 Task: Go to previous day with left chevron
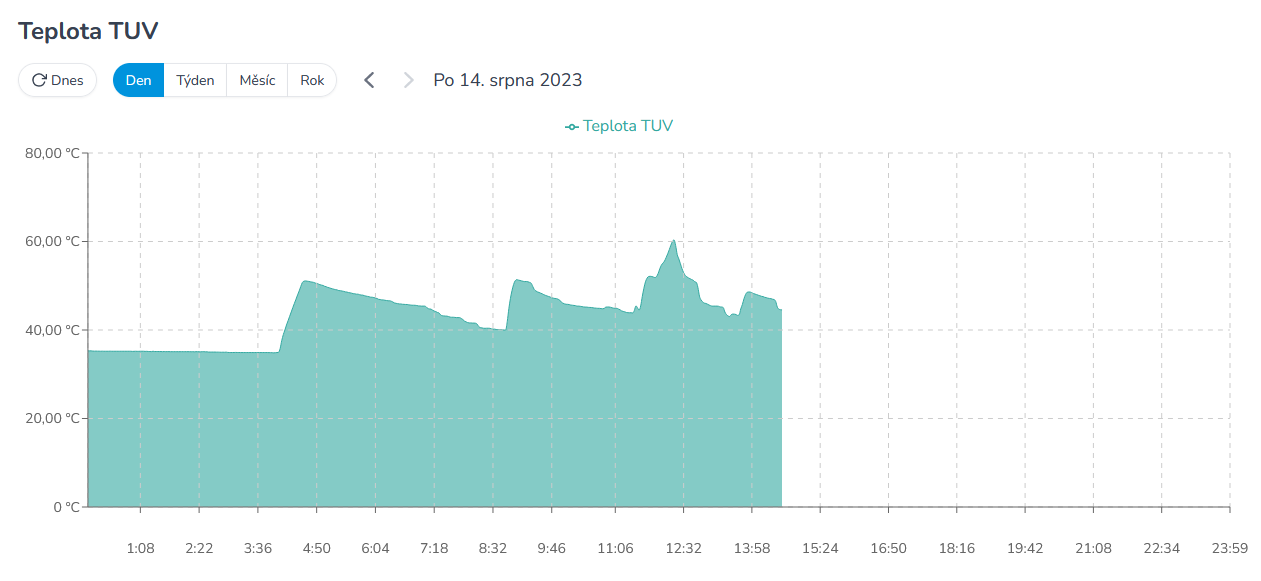point(369,80)
